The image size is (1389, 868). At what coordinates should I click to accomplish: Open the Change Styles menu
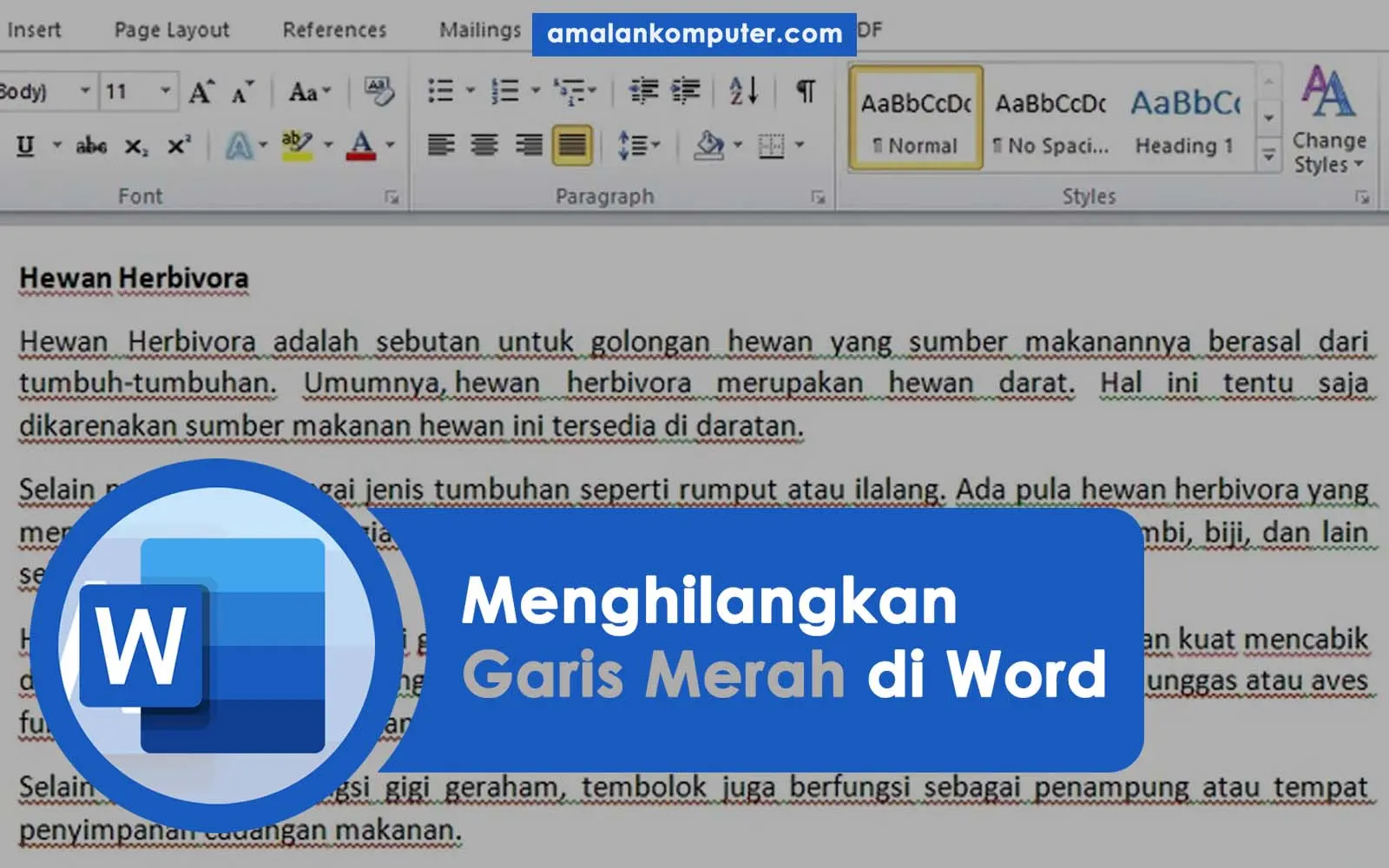1328,119
